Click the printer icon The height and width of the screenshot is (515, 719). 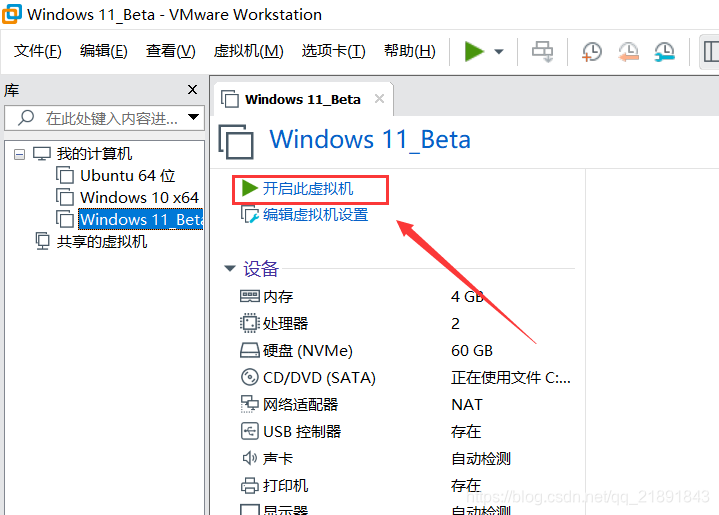[249, 486]
